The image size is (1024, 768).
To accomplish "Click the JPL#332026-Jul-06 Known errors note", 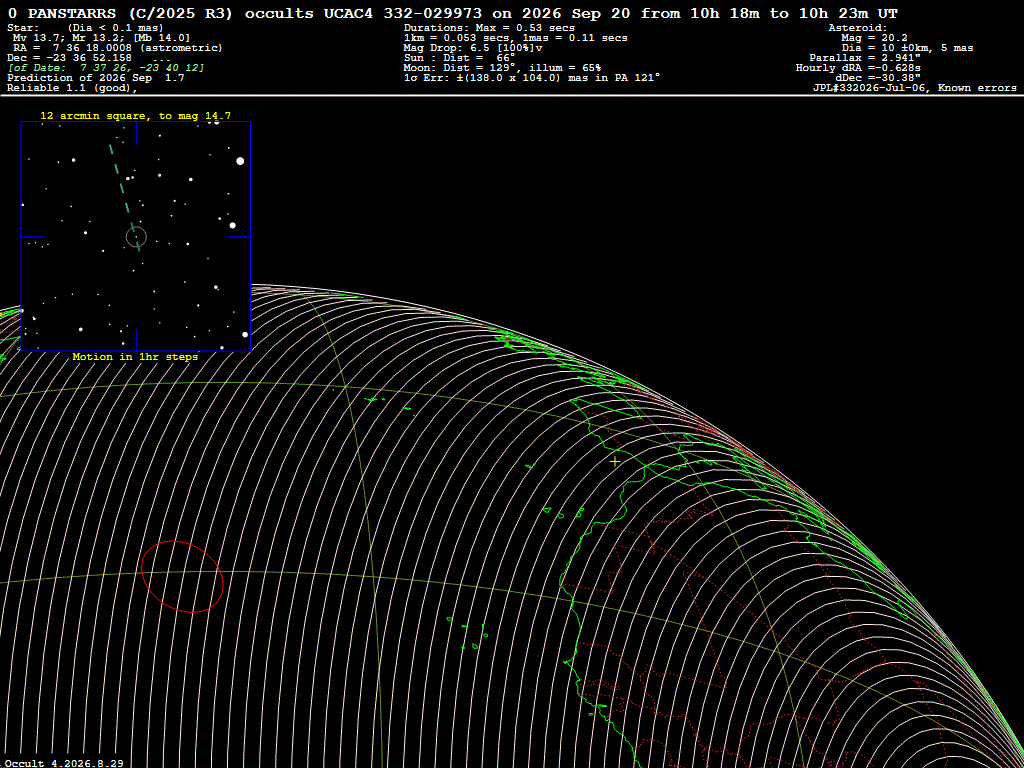I will [914, 88].
